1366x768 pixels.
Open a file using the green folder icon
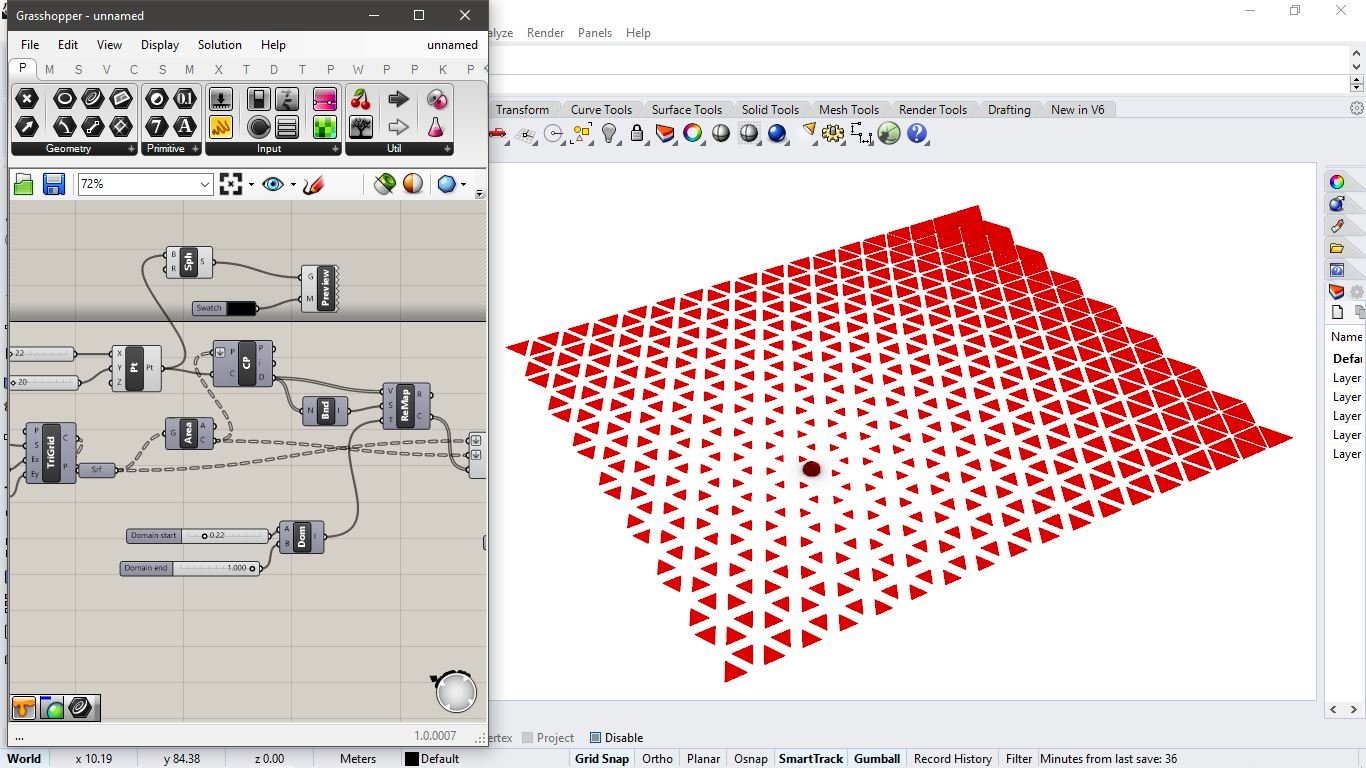22,184
